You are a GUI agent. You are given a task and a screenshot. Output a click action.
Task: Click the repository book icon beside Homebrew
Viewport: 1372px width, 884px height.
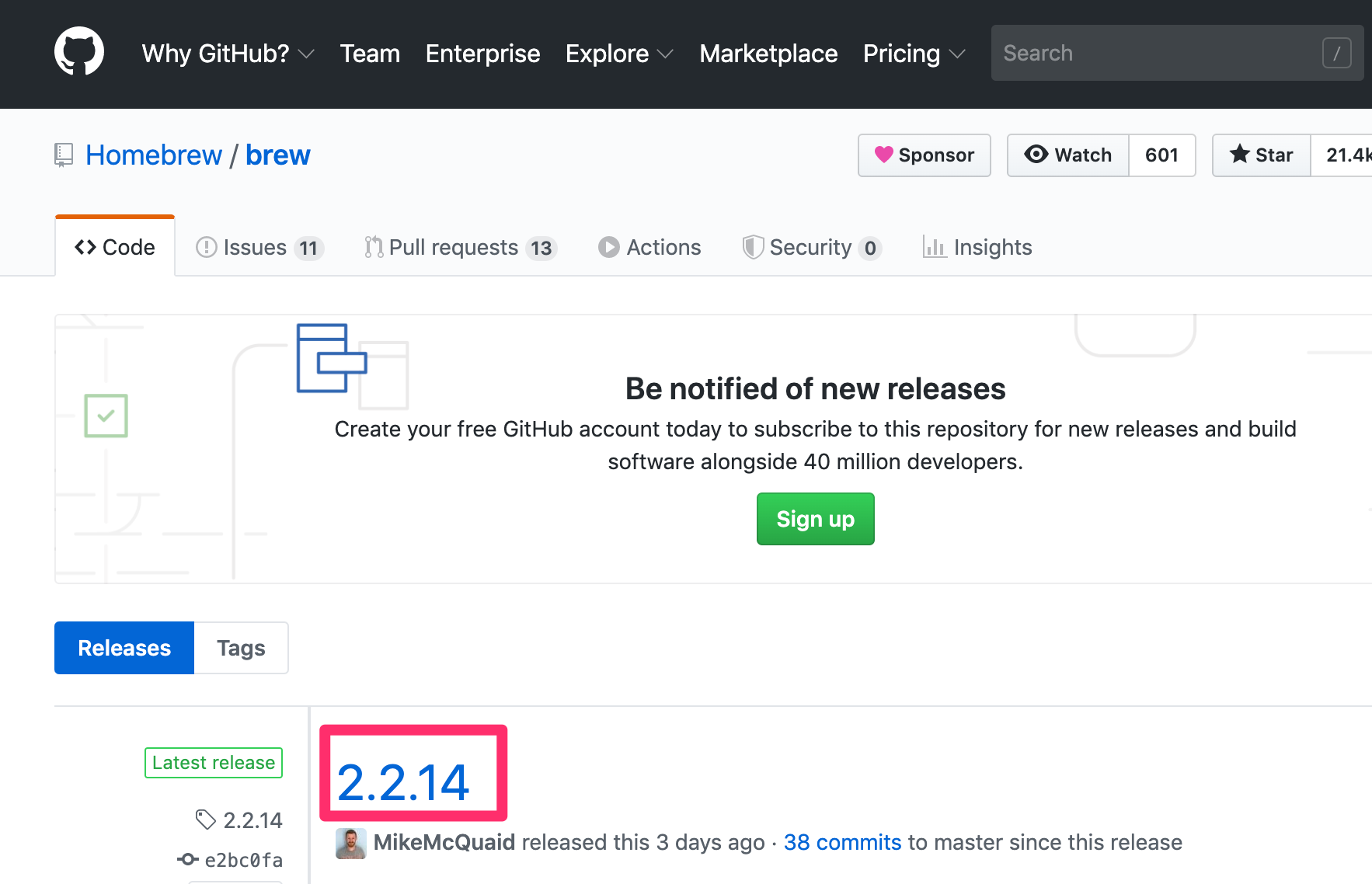coord(64,155)
